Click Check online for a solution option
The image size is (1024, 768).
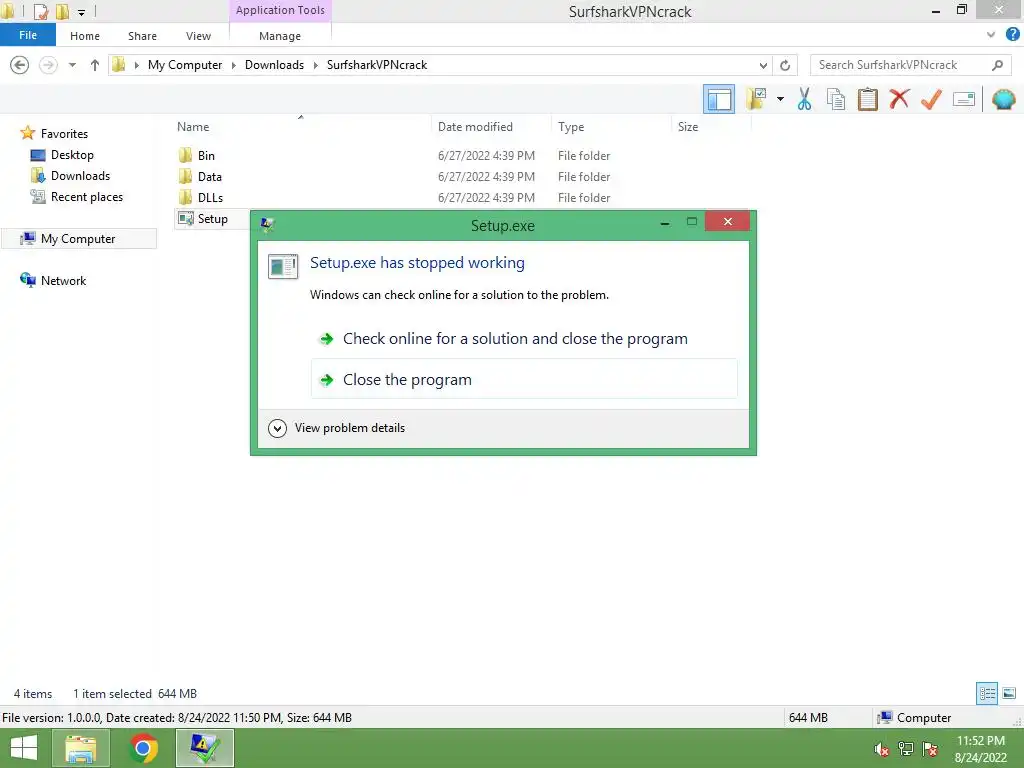click(515, 338)
